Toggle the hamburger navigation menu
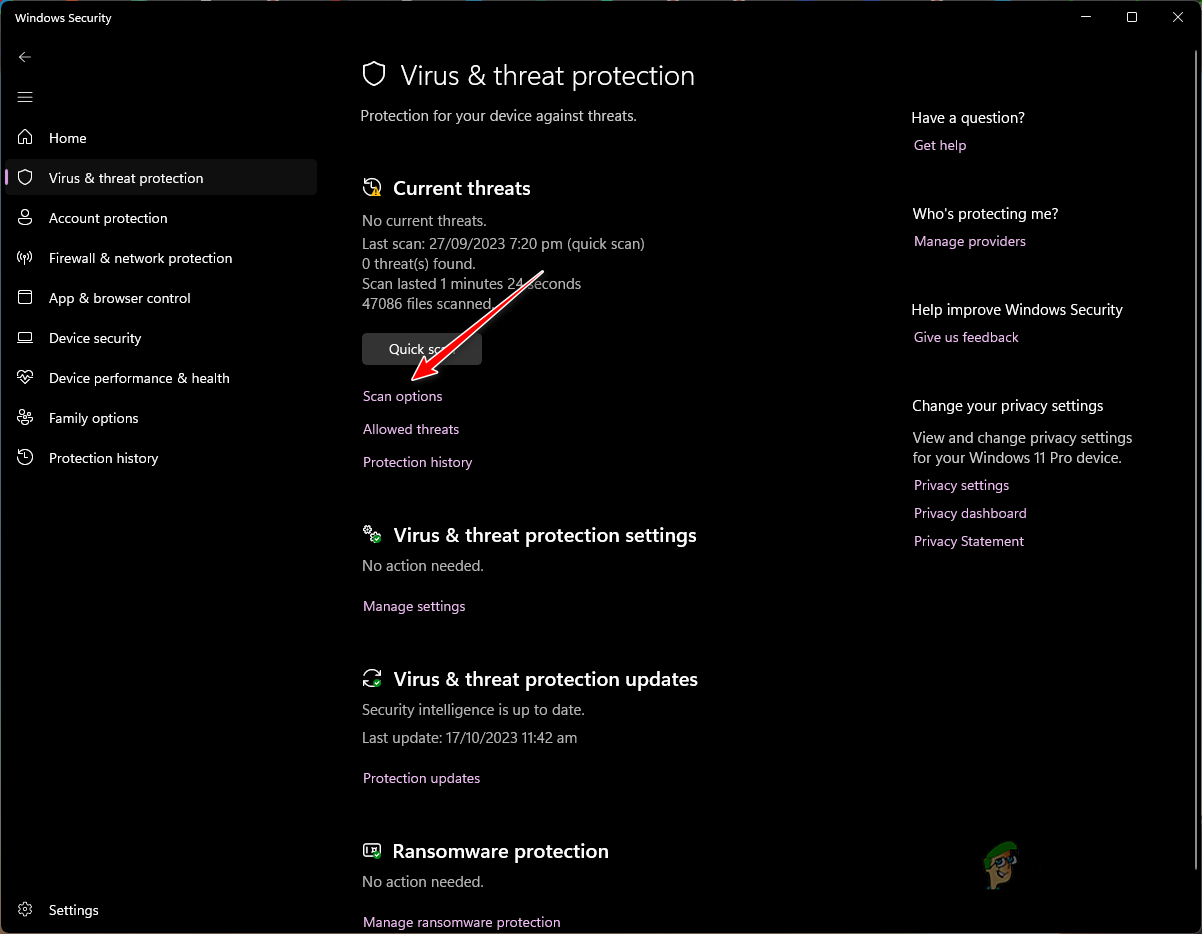The image size is (1202, 934). 25,97
